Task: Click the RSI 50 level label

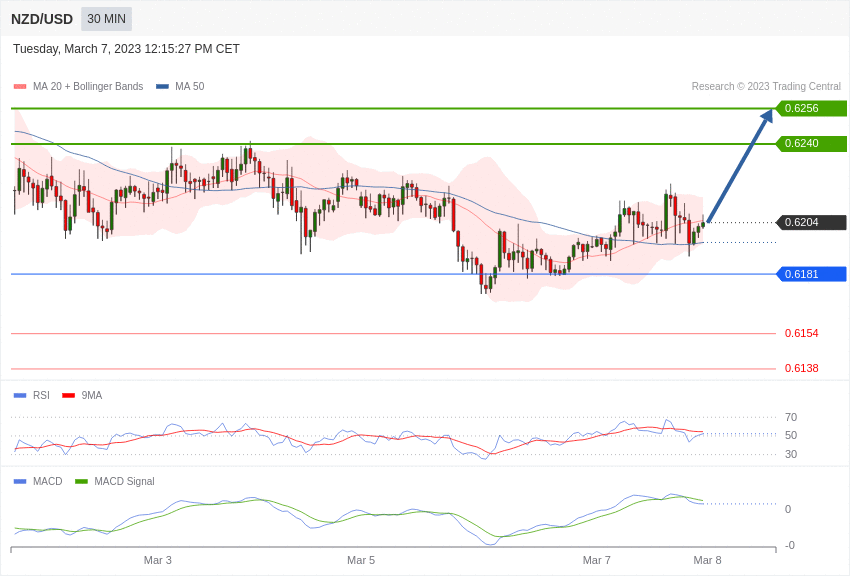Action: point(791,435)
